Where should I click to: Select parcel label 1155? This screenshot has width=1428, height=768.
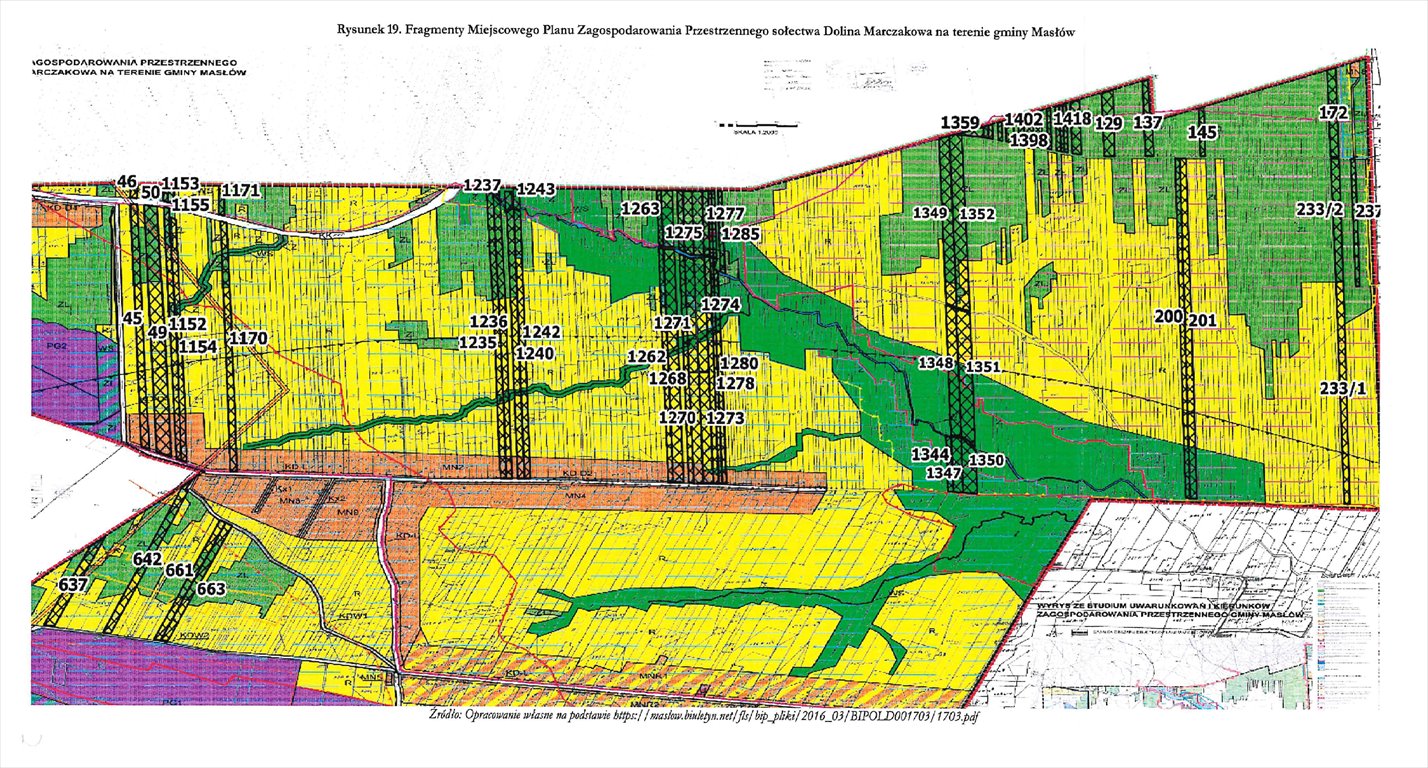tap(190, 204)
